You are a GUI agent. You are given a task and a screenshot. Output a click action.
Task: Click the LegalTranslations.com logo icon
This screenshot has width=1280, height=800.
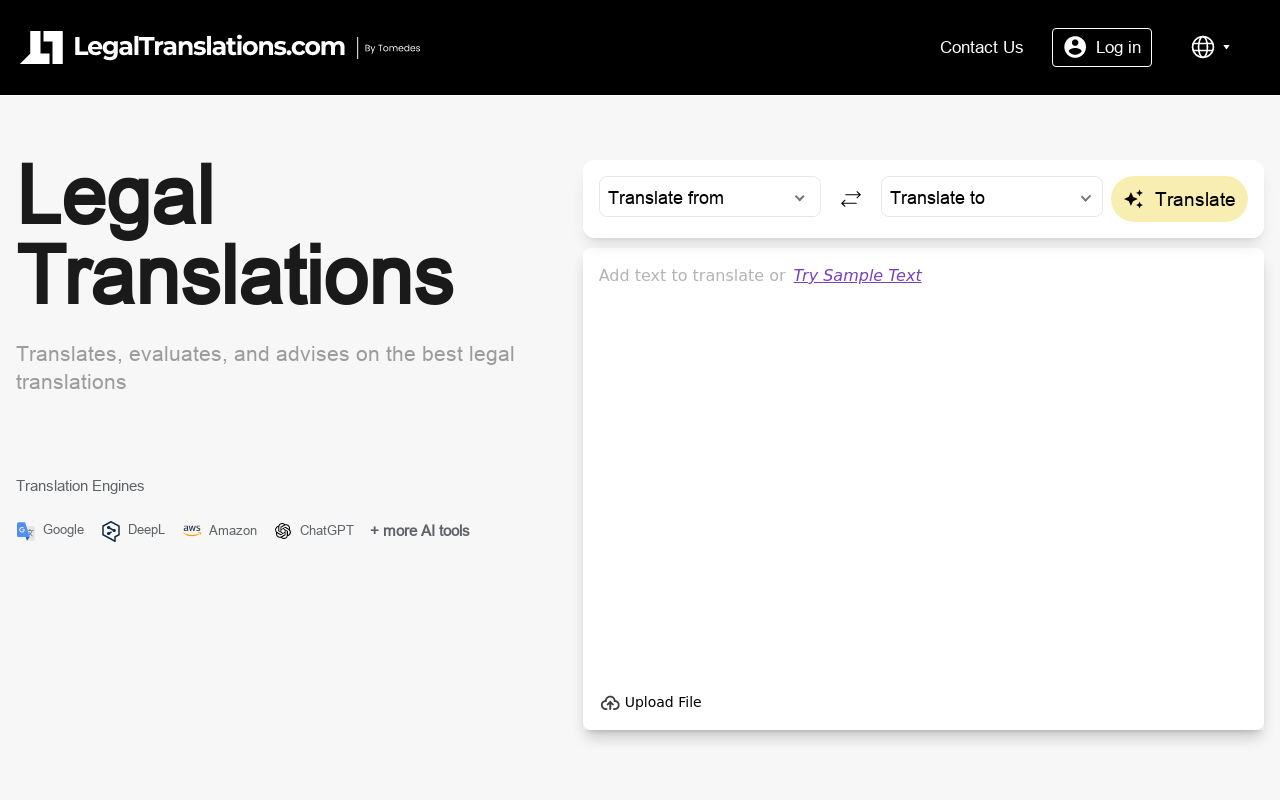42,47
